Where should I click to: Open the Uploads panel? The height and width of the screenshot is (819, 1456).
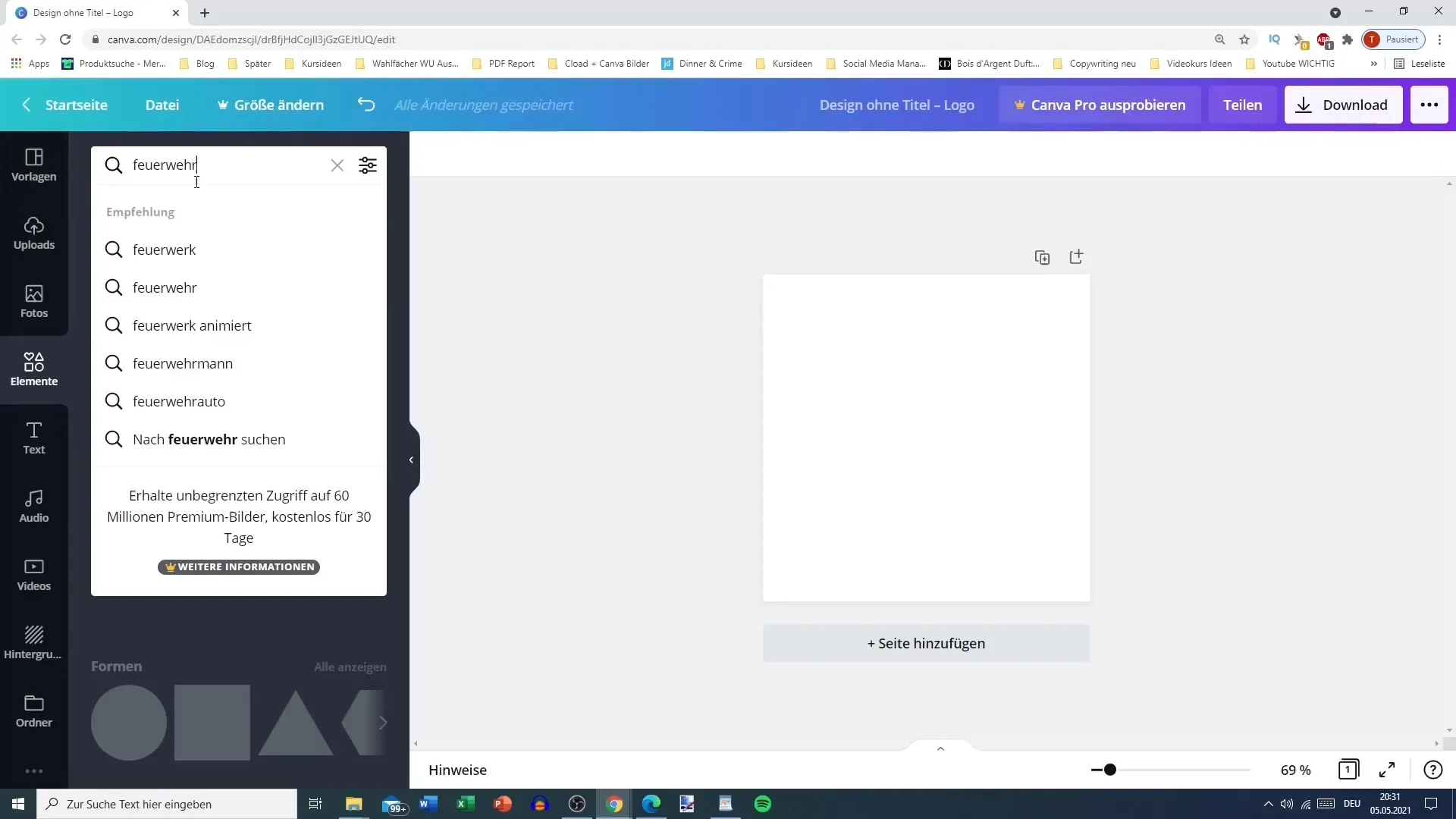point(34,232)
